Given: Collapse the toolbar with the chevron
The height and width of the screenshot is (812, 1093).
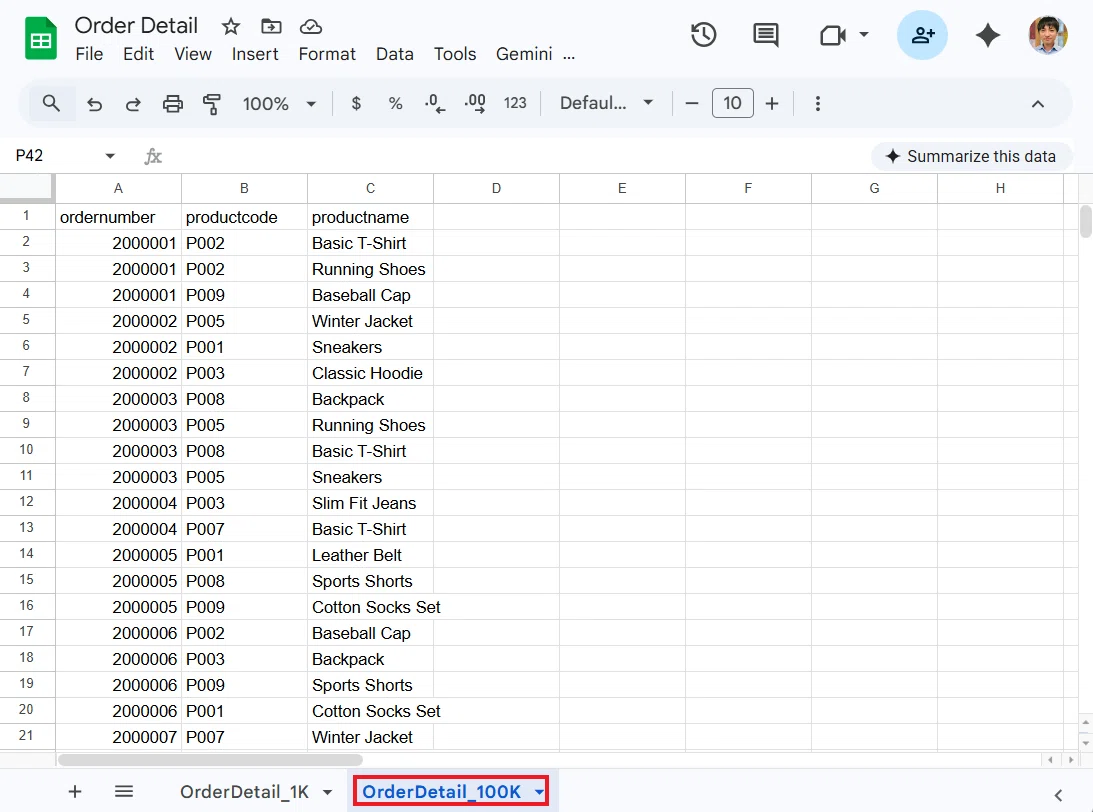Looking at the screenshot, I should click(x=1038, y=104).
